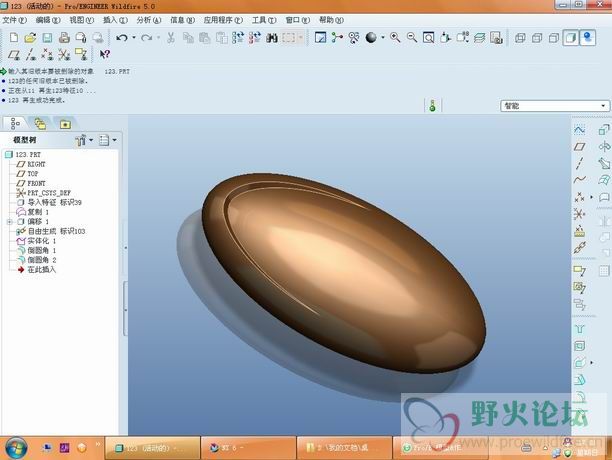
Task: Open the Find tool with binoculars icon
Action: 272,37
